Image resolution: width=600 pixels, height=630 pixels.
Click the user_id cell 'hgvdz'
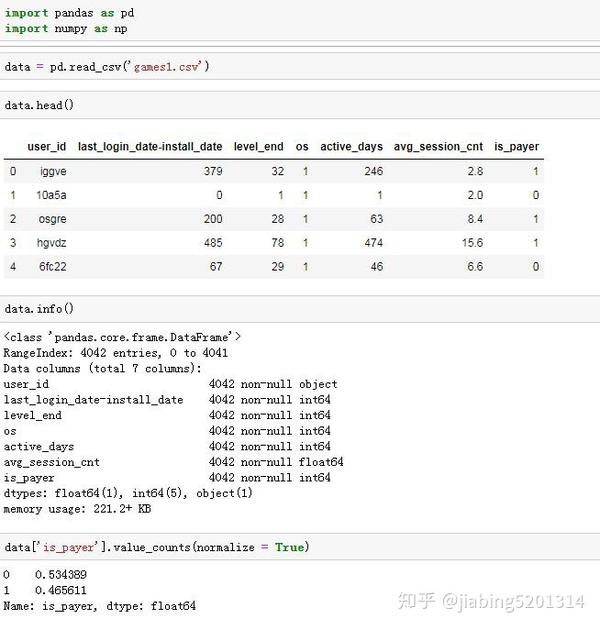(51, 243)
